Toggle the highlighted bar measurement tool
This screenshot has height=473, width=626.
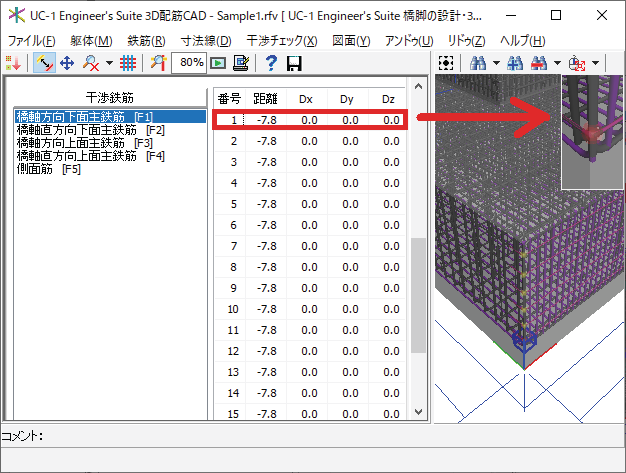(44, 63)
